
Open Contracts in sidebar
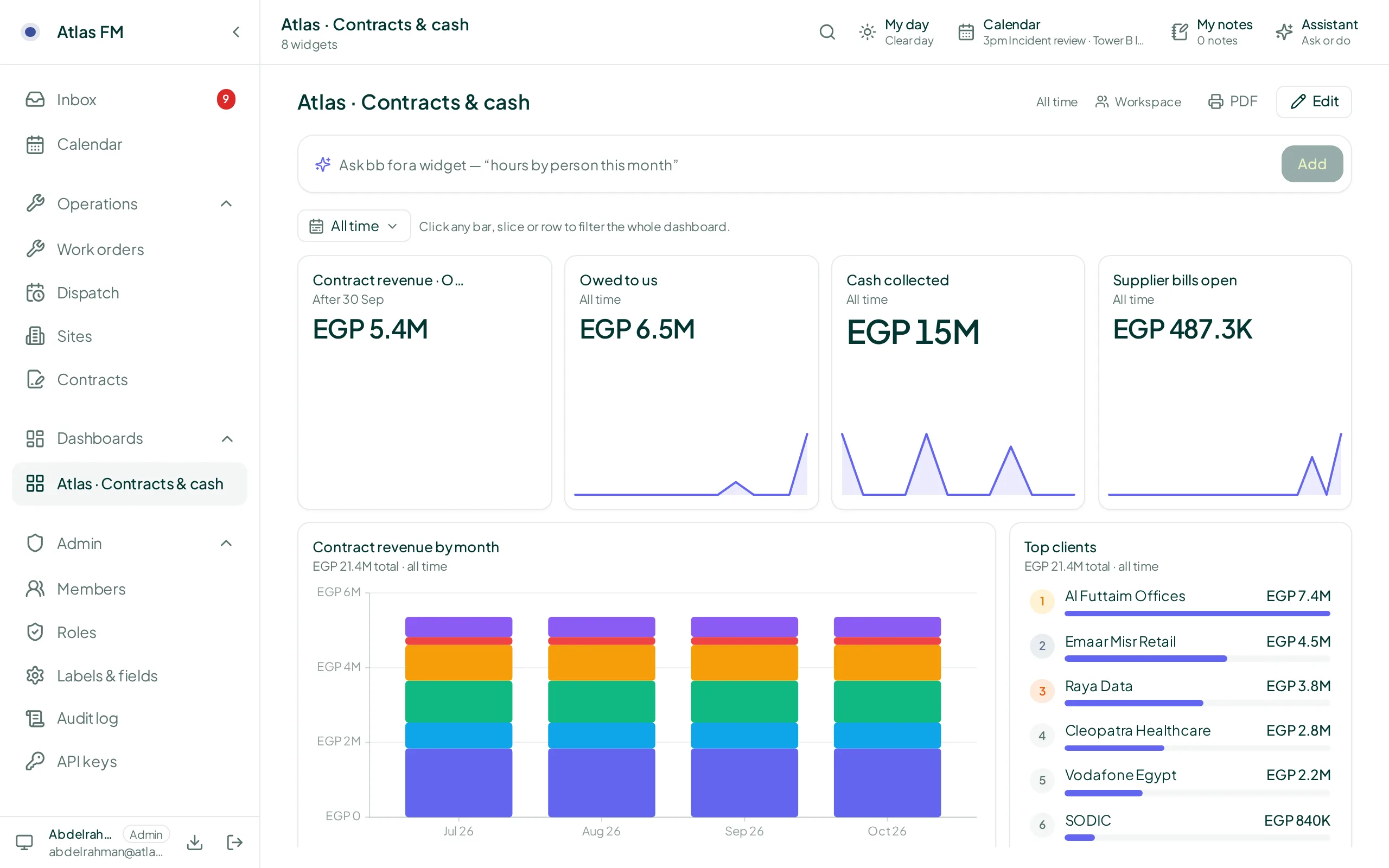pos(130,379)
